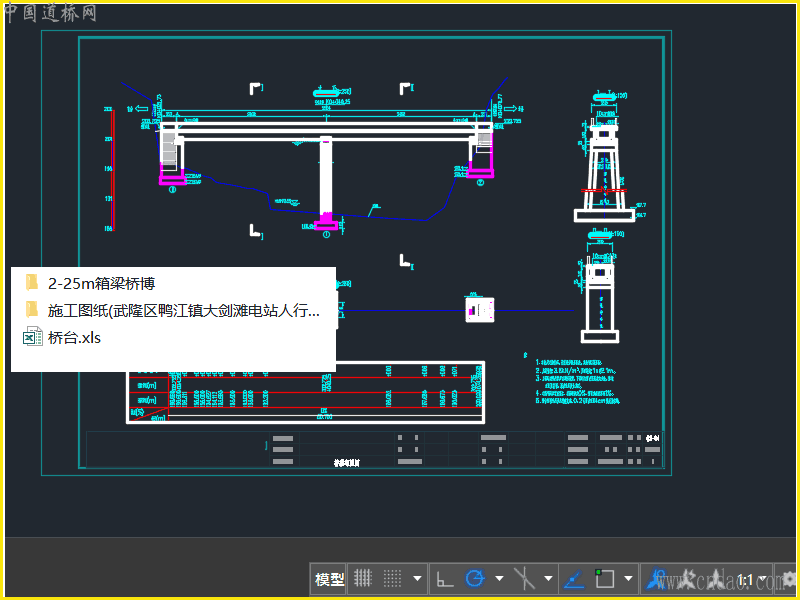Click the folder icon beside 施工图纸
This screenshot has width=800, height=600.
click(32, 309)
